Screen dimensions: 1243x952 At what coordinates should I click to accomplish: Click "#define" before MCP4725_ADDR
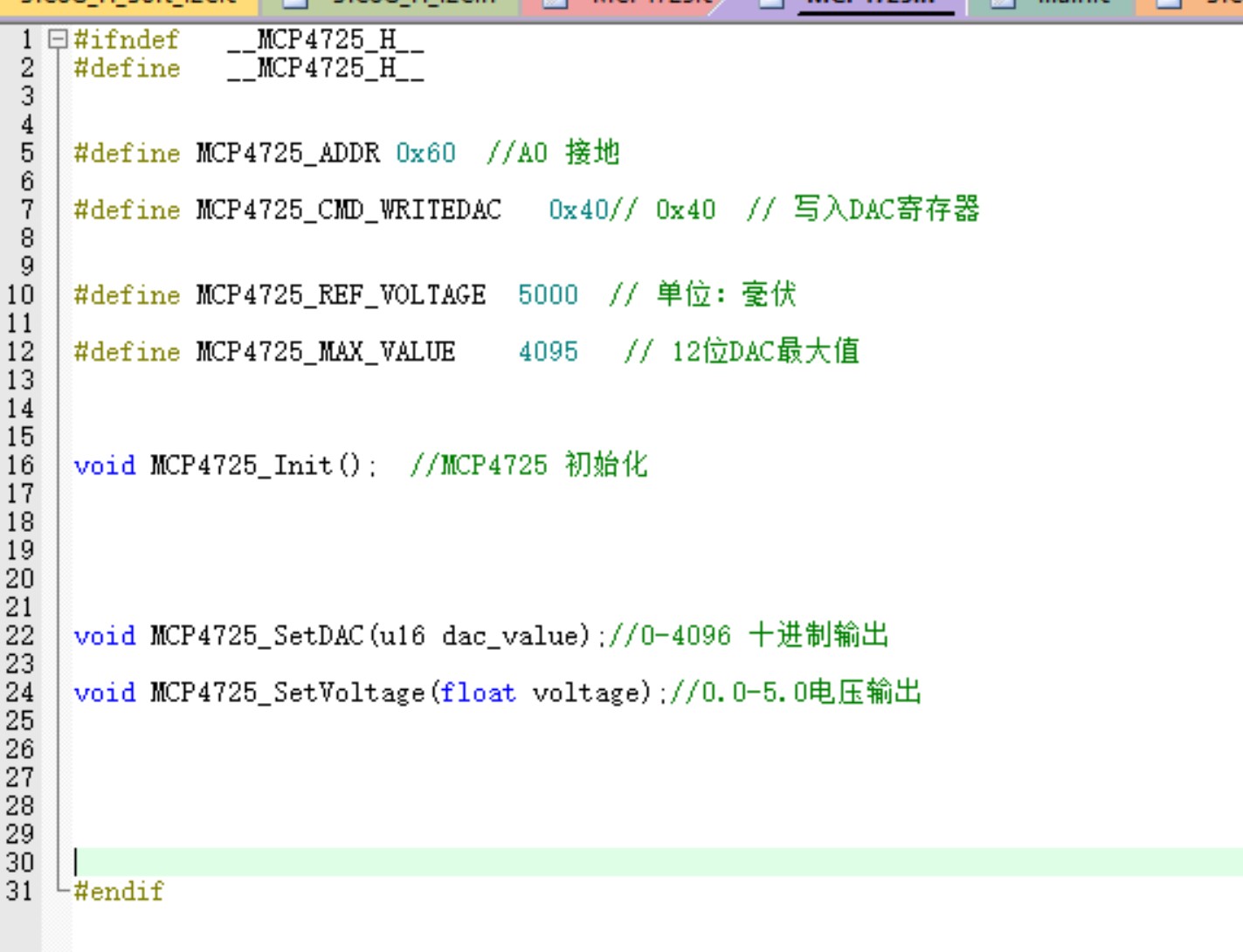(128, 154)
